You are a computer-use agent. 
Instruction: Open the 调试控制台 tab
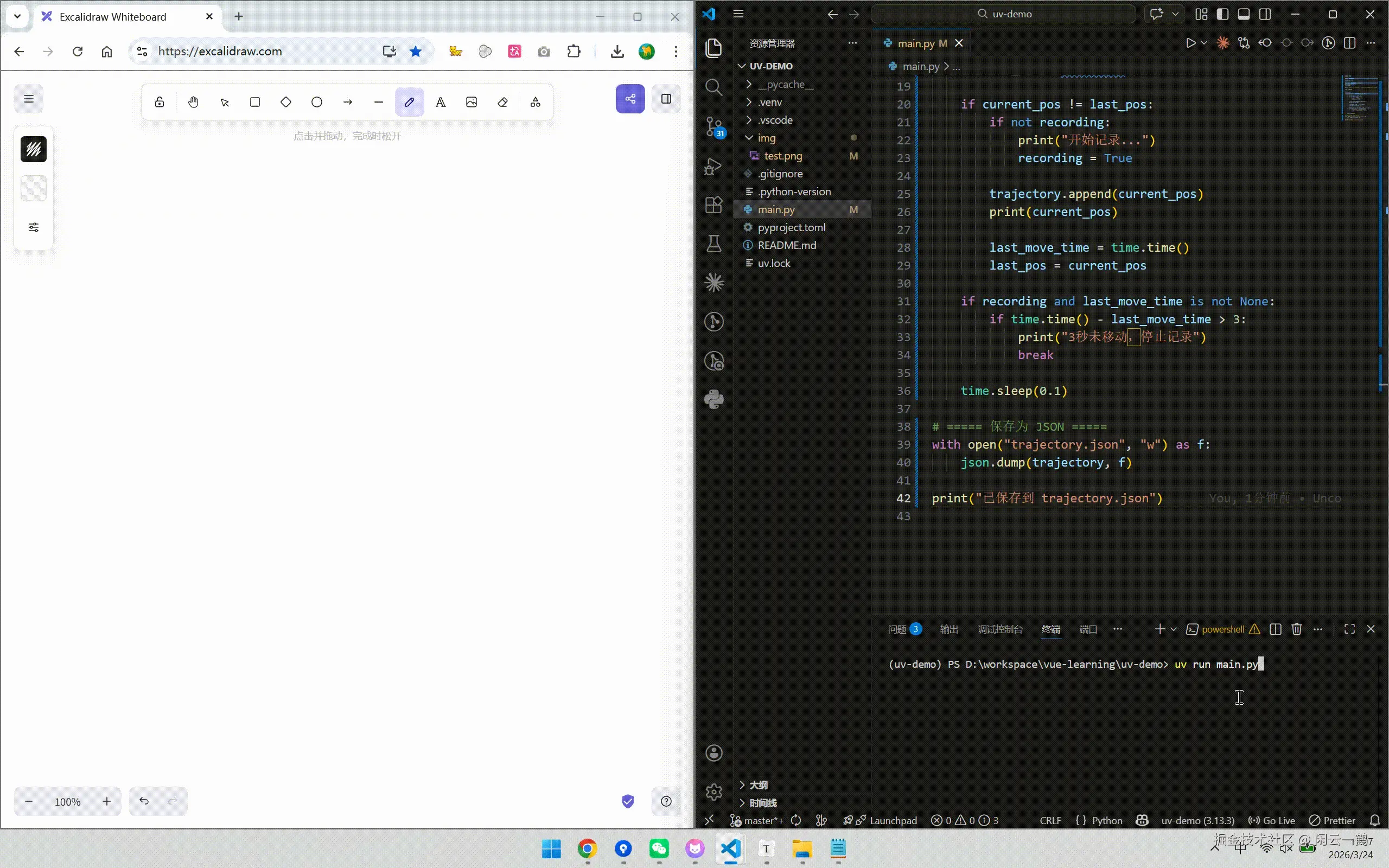pyautogui.click(x=1000, y=629)
